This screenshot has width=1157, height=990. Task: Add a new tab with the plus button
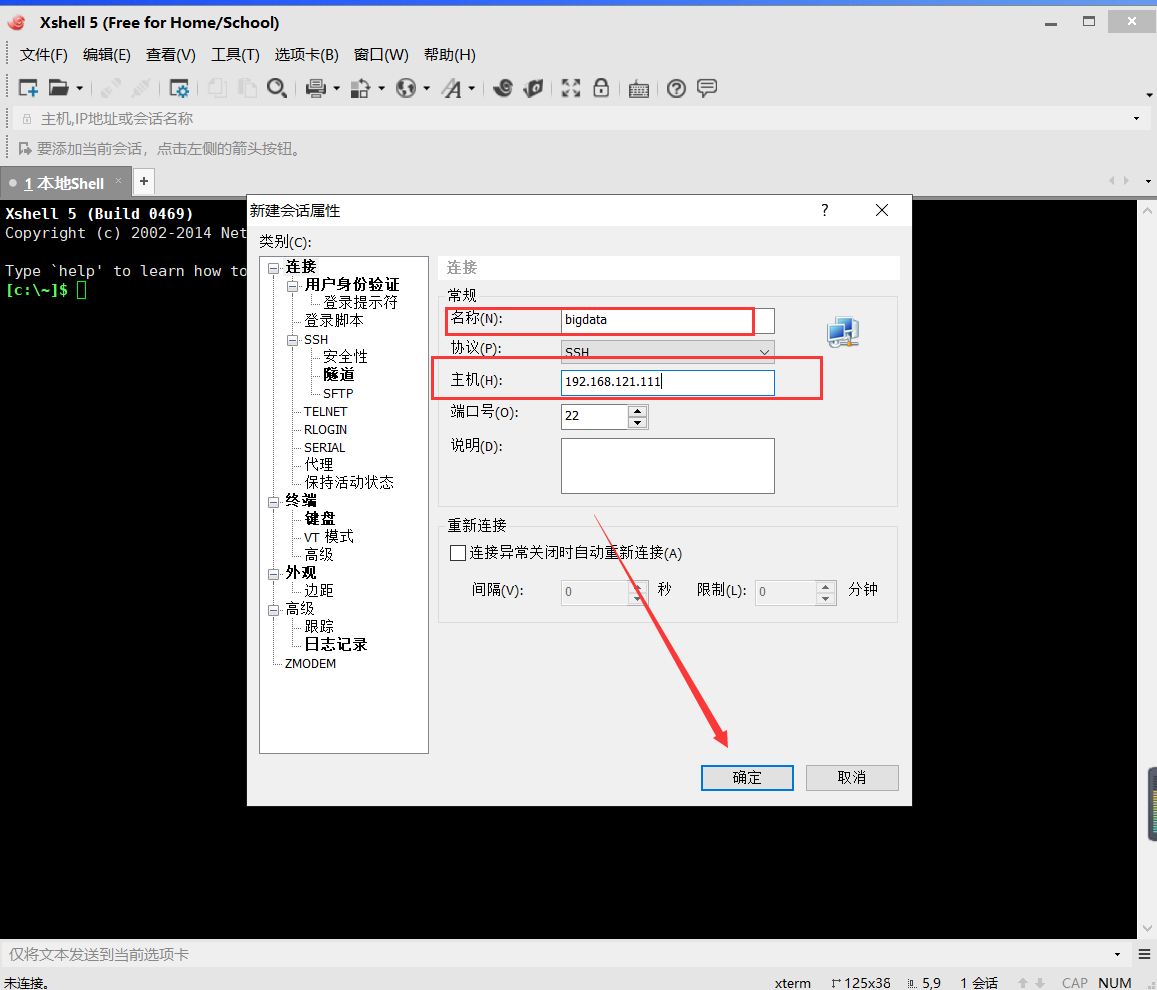(x=144, y=181)
